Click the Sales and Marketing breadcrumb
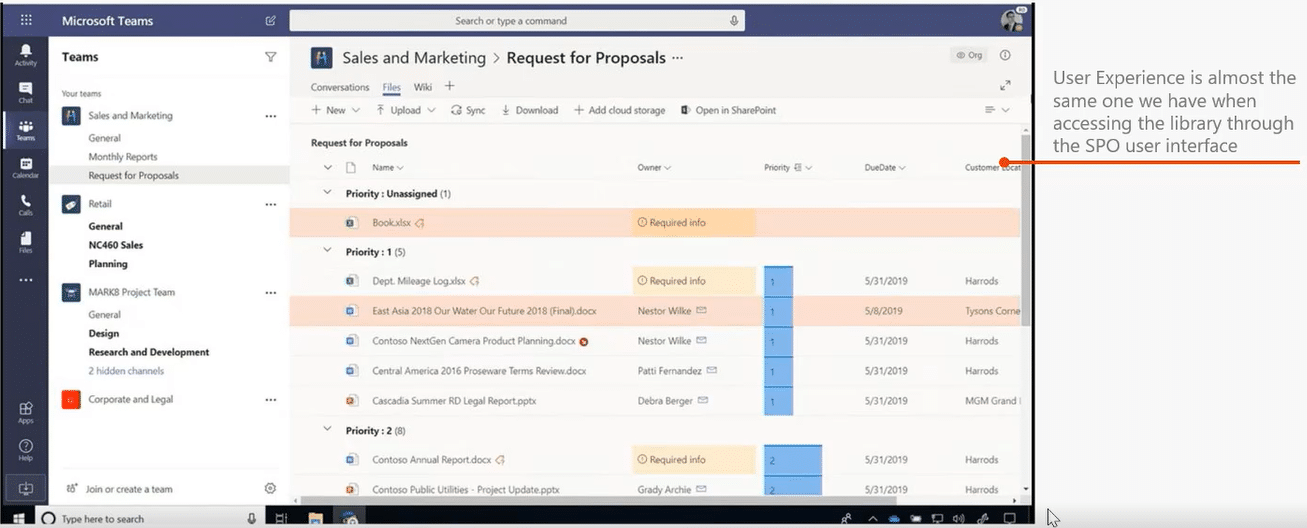1307x528 pixels. click(x=414, y=58)
